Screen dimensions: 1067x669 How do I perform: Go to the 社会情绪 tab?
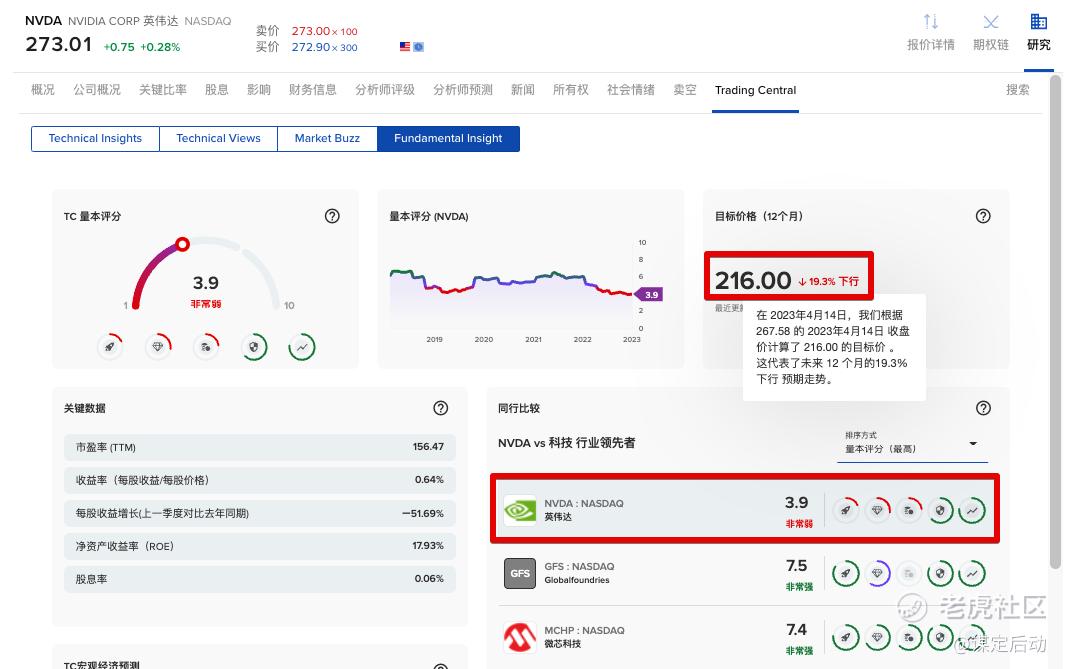coord(631,90)
